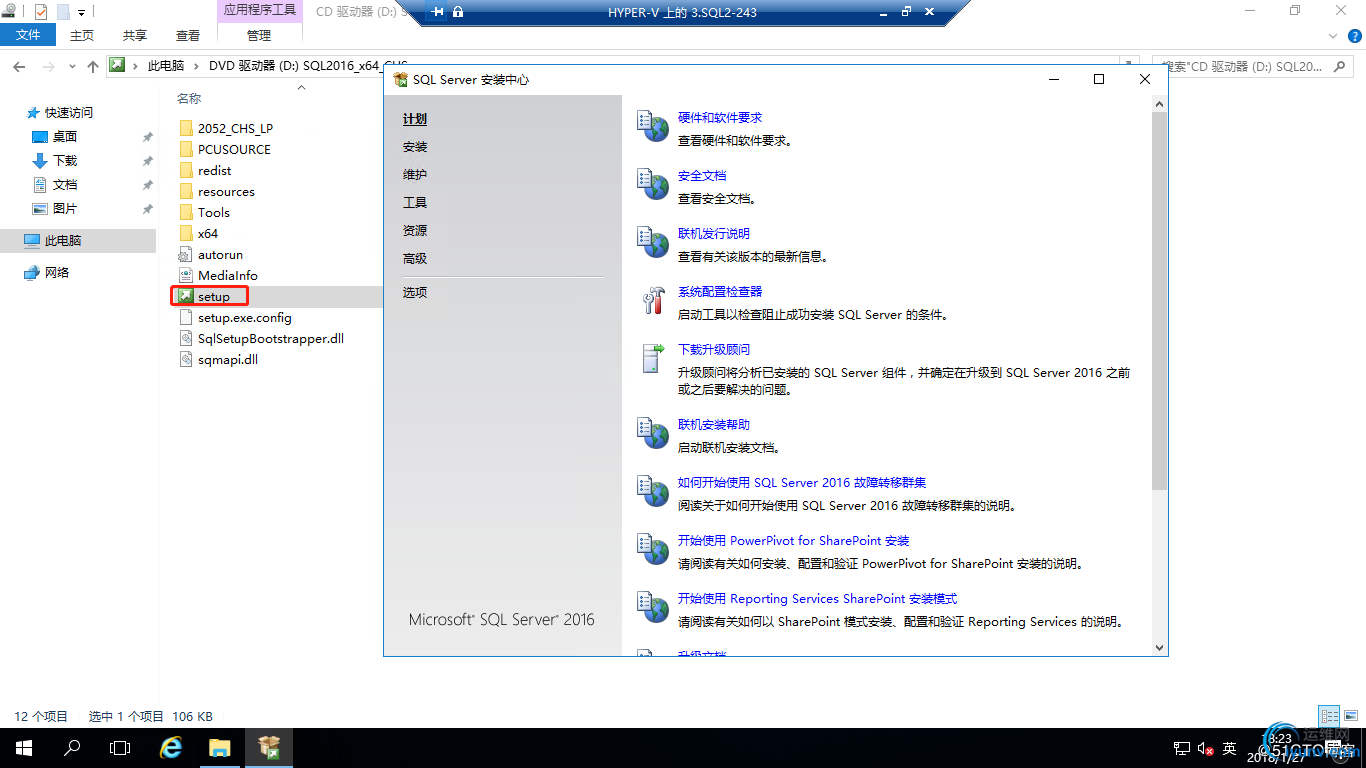Open 下载 in the quick access pane
Viewport: 1366px width, 768px height.
click(x=65, y=161)
